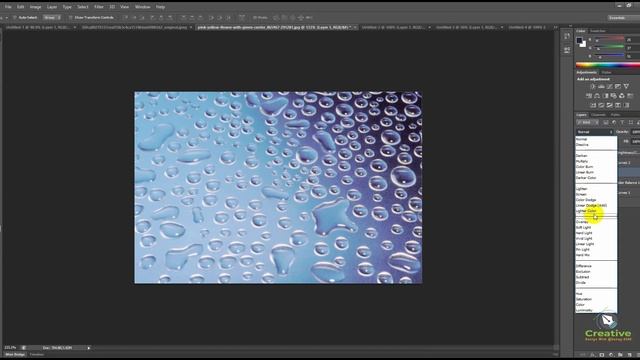The width and height of the screenshot is (640, 360).
Task: Click the green (G) color slider
Action: [x=609, y=47]
